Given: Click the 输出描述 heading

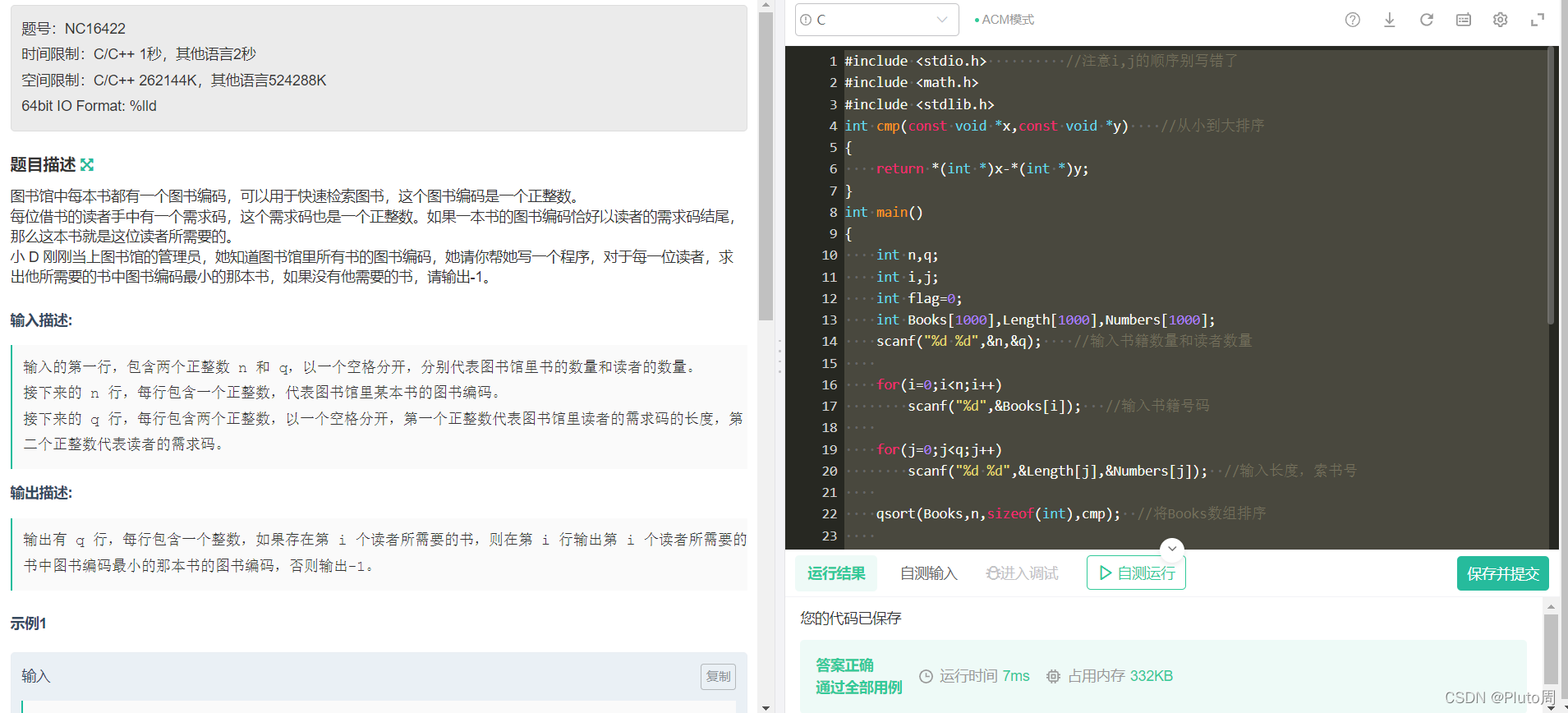Looking at the screenshot, I should click(41, 493).
